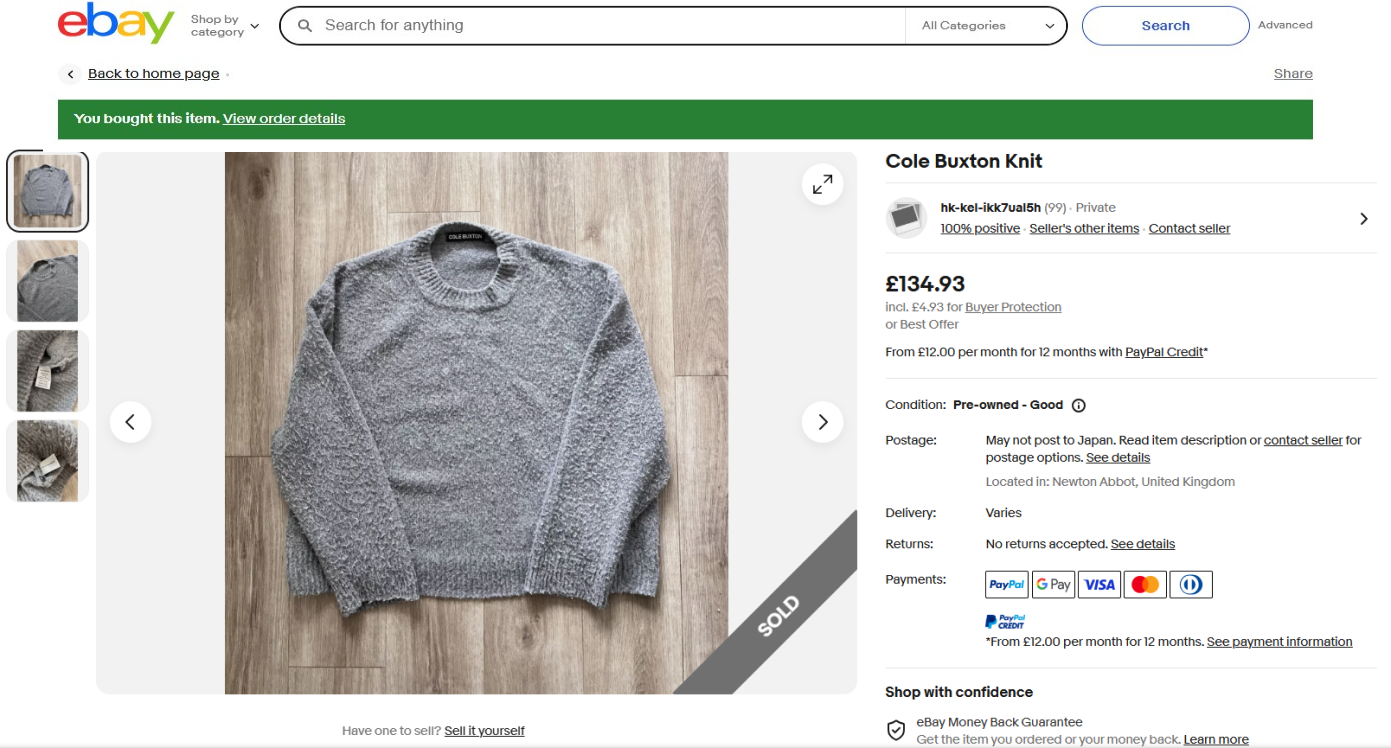The width and height of the screenshot is (1391, 748).
Task: Go back to home page link
Action: click(154, 74)
